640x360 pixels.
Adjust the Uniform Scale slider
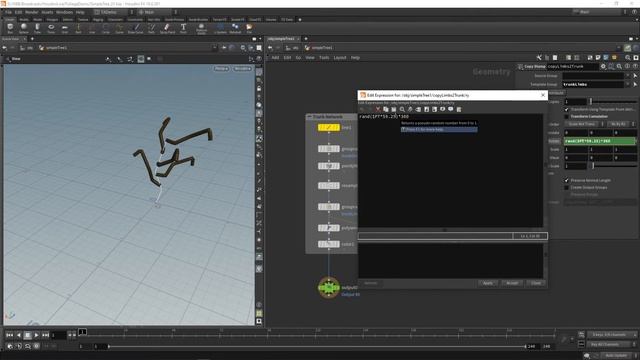(x=614, y=166)
